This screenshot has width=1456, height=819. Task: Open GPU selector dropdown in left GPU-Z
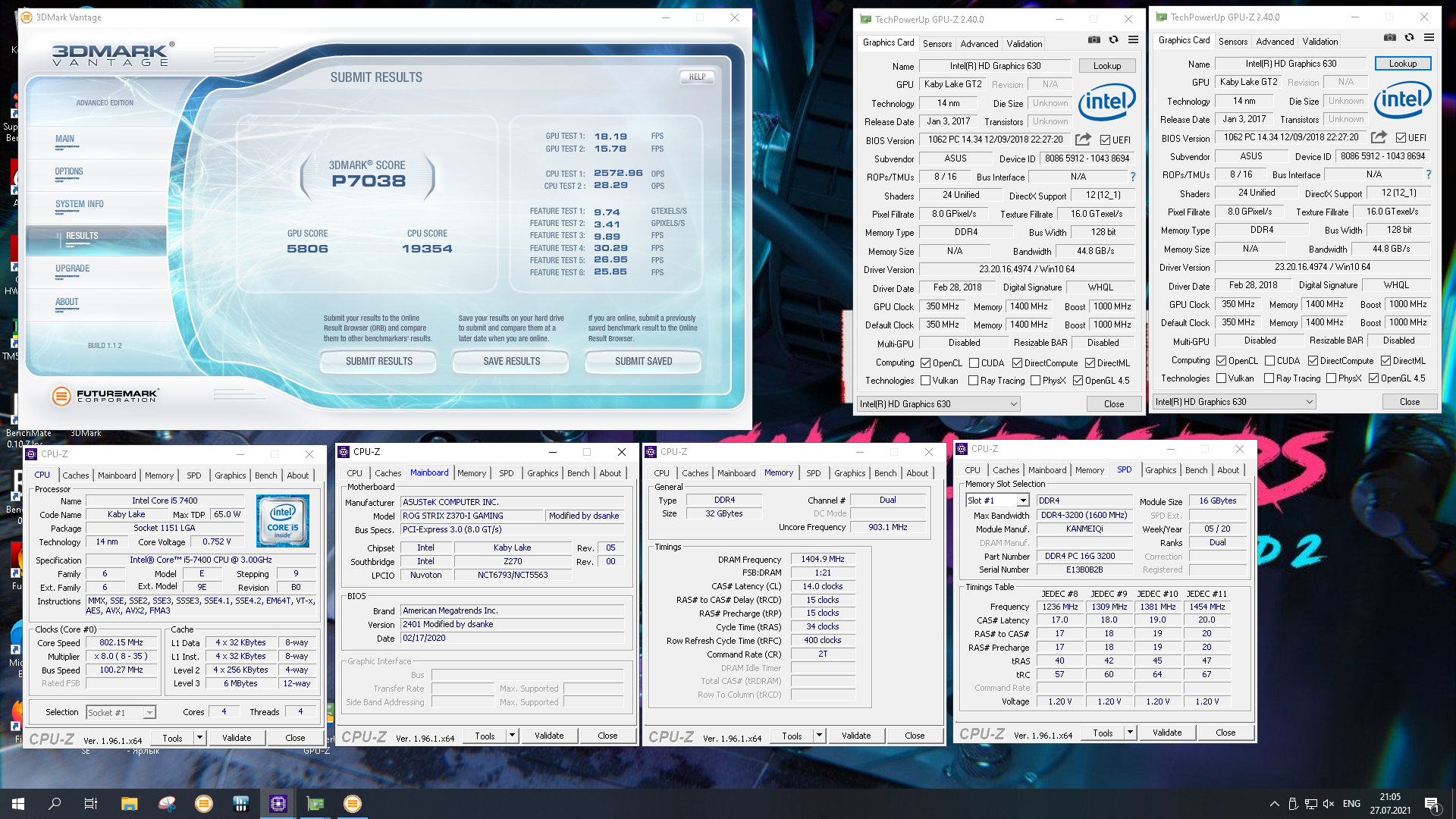click(938, 404)
